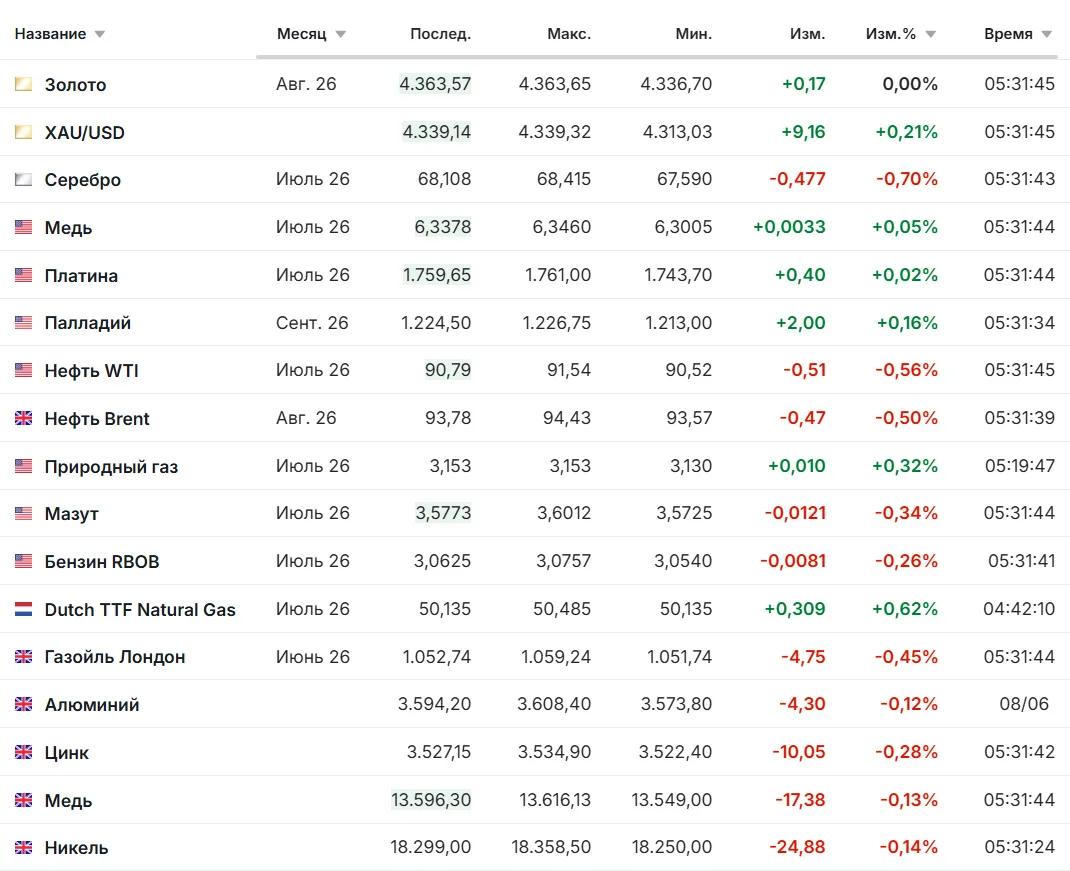Open the Природный газ commodity link
The image size is (1070, 871).
[x=111, y=466]
